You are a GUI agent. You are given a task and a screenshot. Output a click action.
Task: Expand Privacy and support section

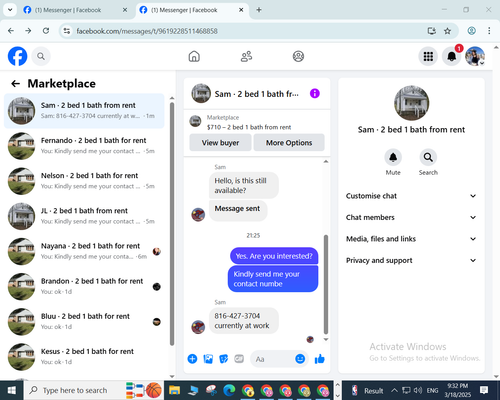pyautogui.click(x=411, y=260)
